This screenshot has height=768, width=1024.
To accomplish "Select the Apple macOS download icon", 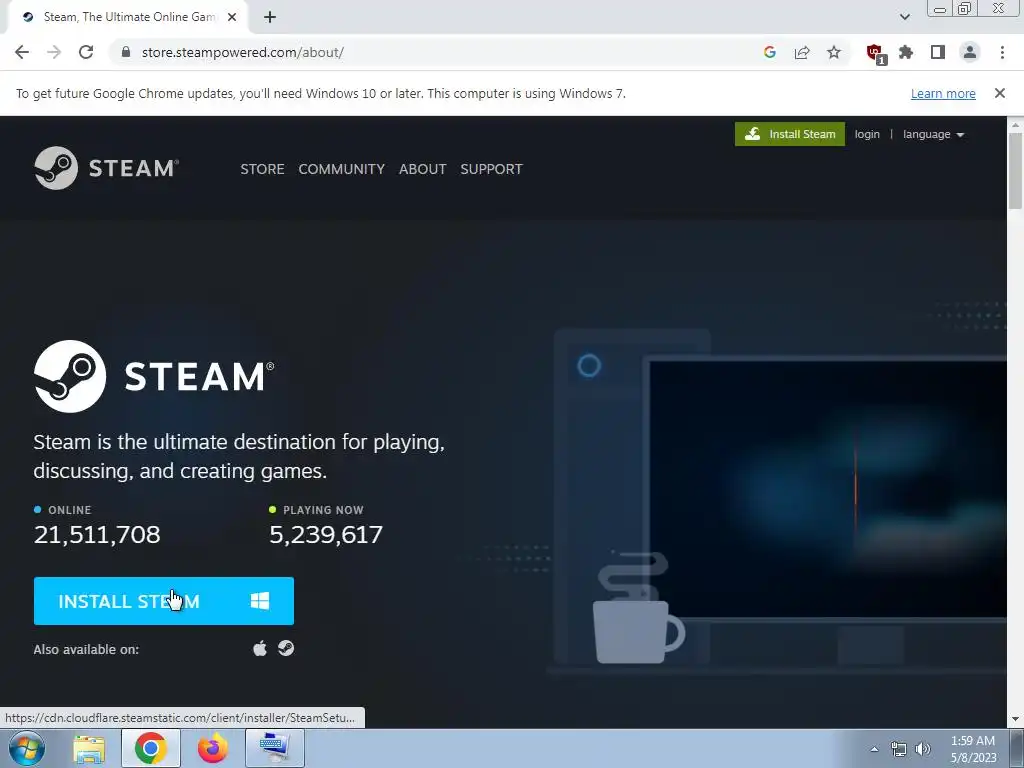I will point(260,648).
